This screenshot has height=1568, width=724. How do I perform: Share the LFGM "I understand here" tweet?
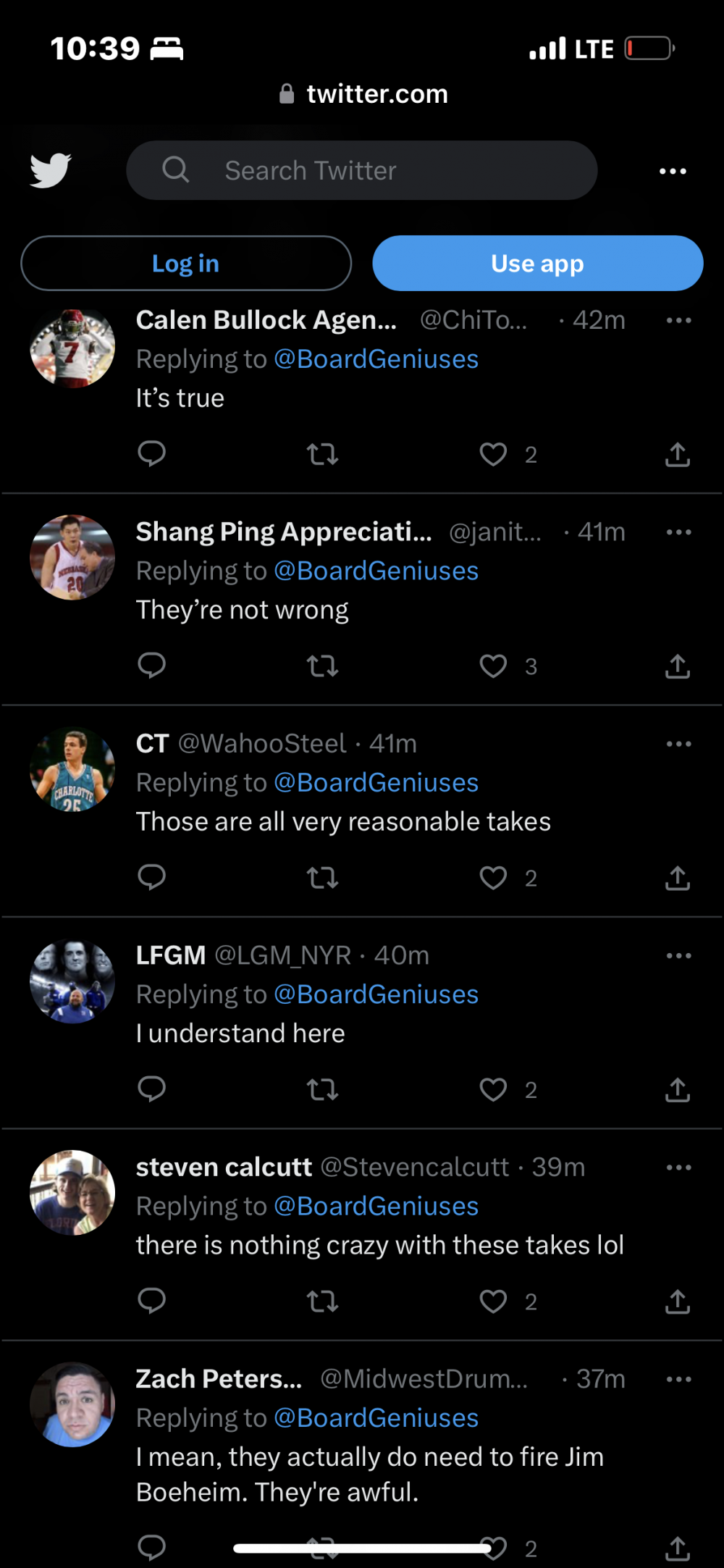(677, 1089)
